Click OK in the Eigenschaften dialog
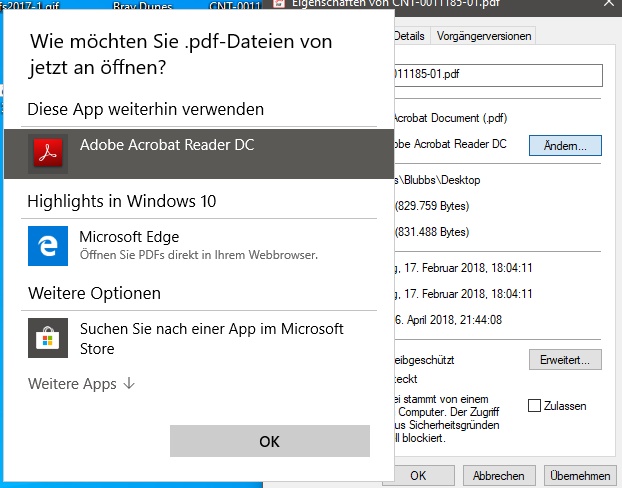The image size is (622, 488). click(x=419, y=475)
